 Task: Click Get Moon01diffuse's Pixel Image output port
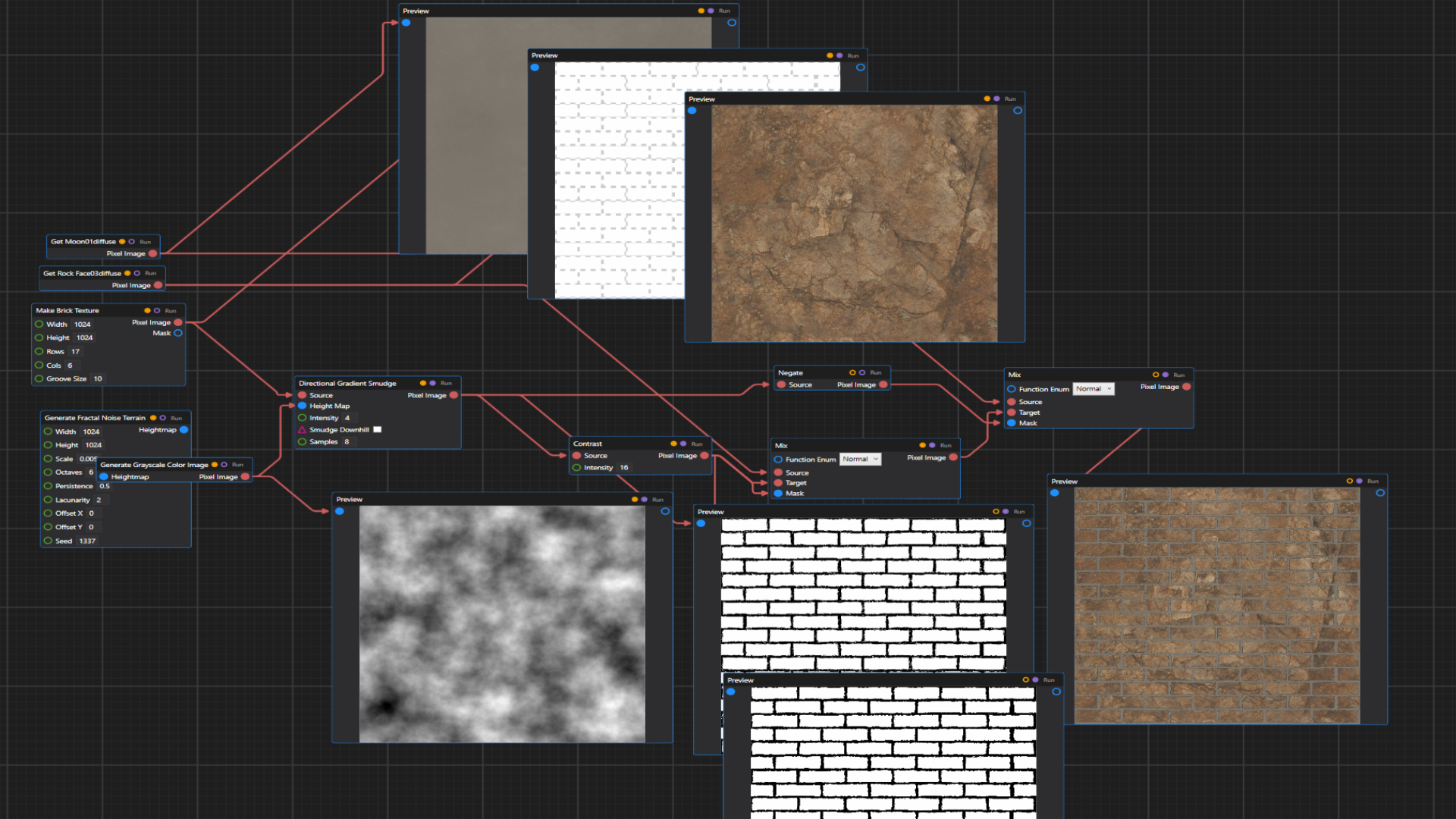(x=152, y=254)
